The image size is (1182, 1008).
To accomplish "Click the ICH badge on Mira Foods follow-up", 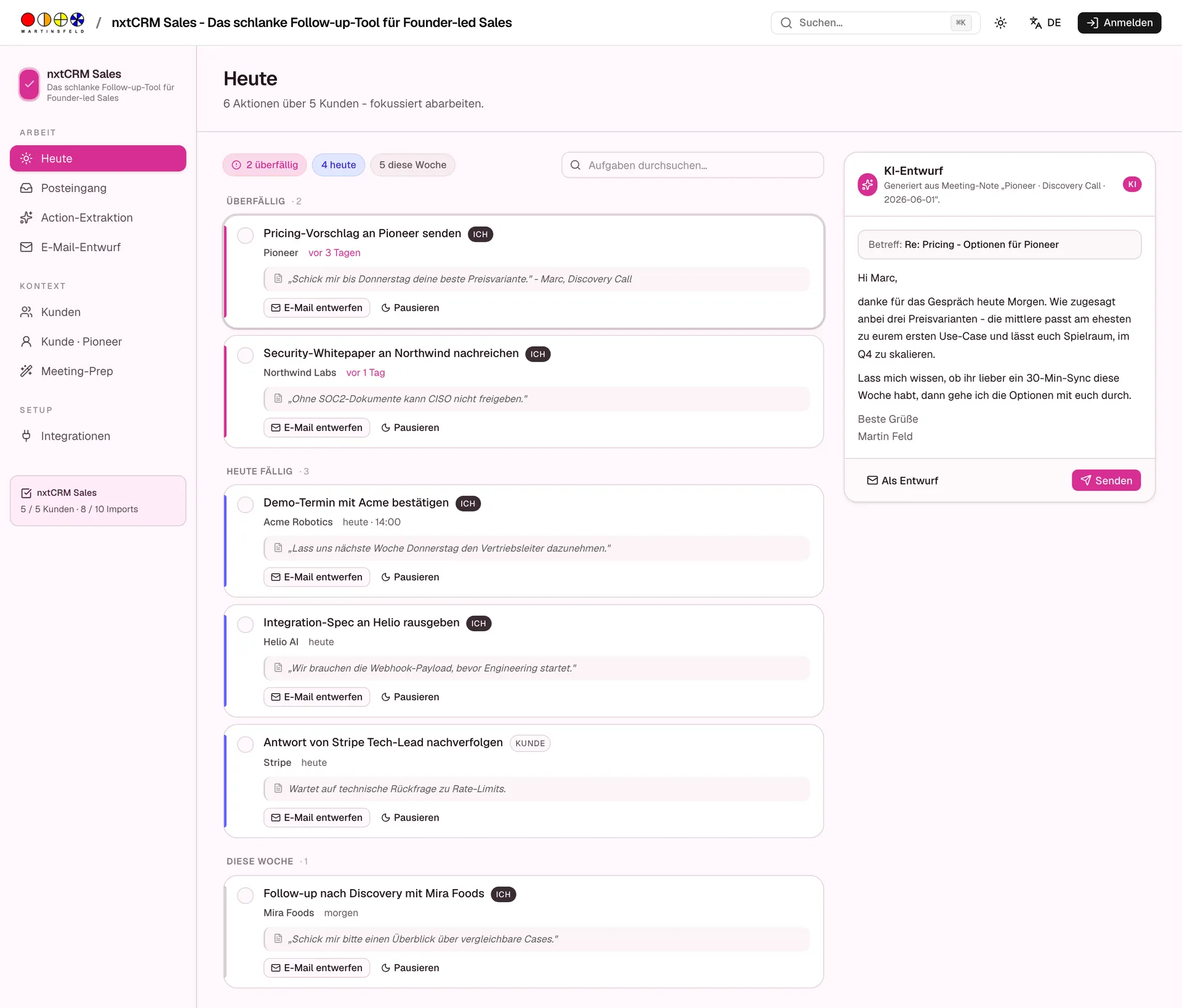I will click(x=503, y=894).
